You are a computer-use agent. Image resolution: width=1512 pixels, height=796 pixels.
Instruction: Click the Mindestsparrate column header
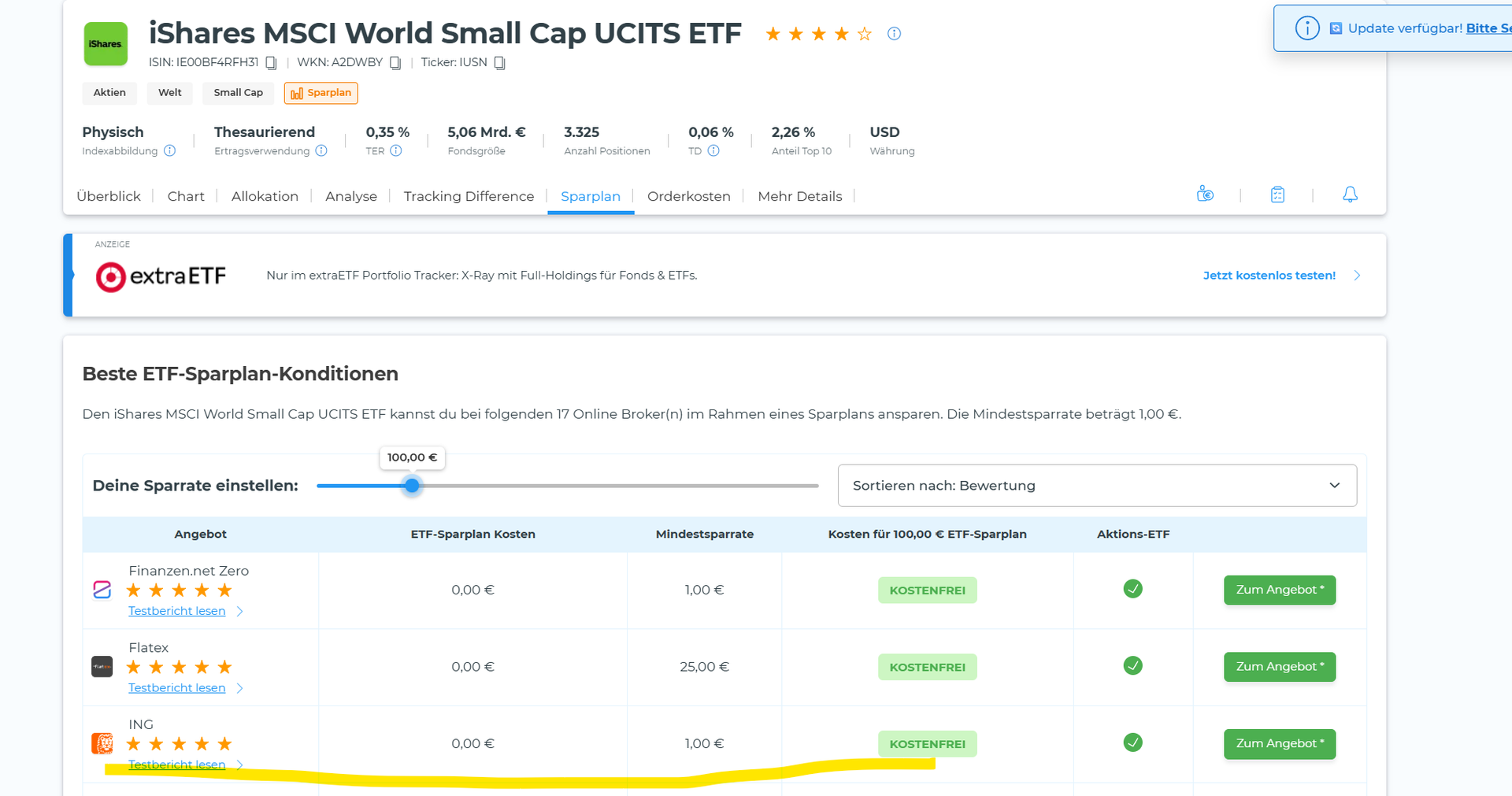click(x=705, y=535)
